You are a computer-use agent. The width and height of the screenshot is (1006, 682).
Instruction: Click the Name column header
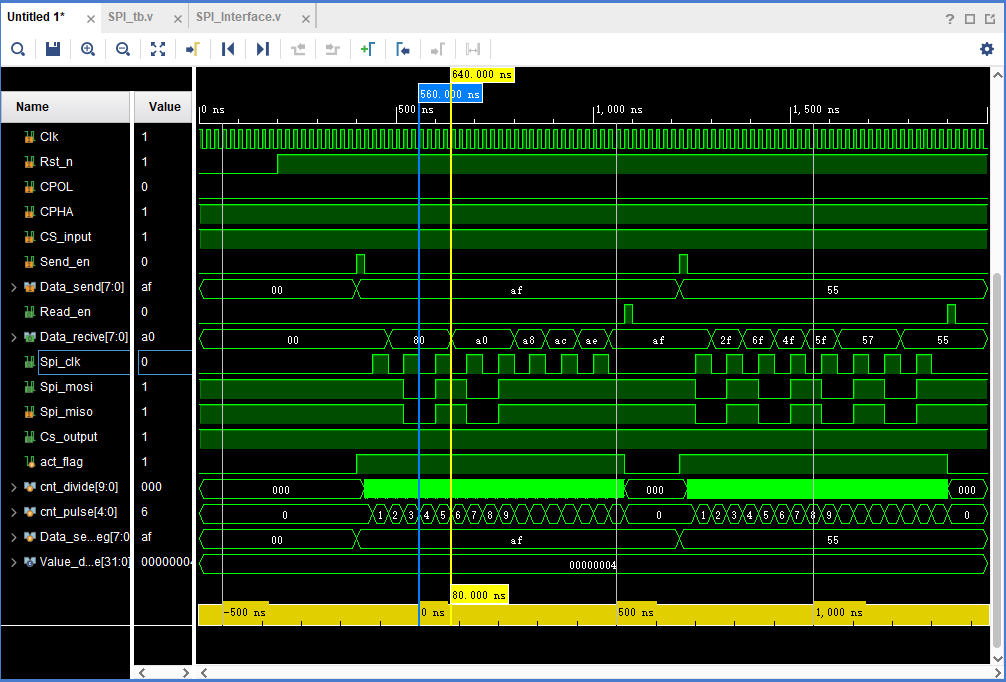65,107
